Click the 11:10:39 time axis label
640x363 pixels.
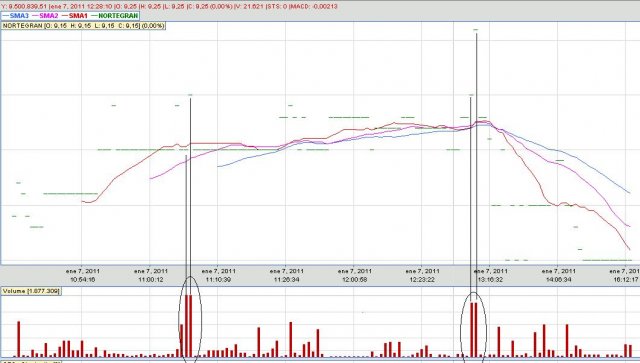click(219, 275)
